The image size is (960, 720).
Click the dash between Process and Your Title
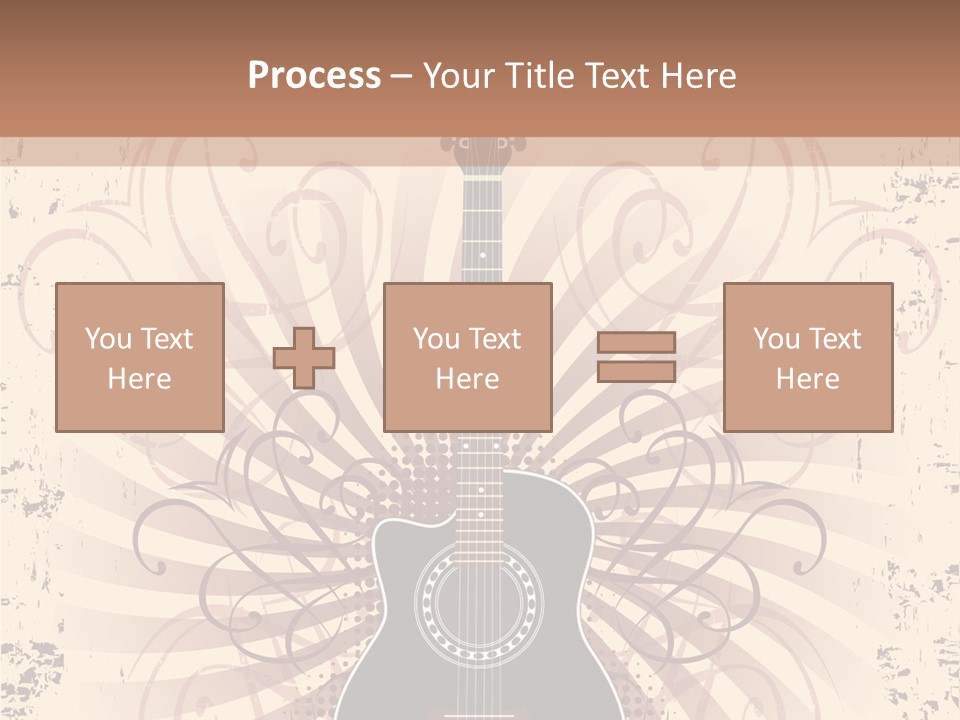pyautogui.click(x=401, y=76)
